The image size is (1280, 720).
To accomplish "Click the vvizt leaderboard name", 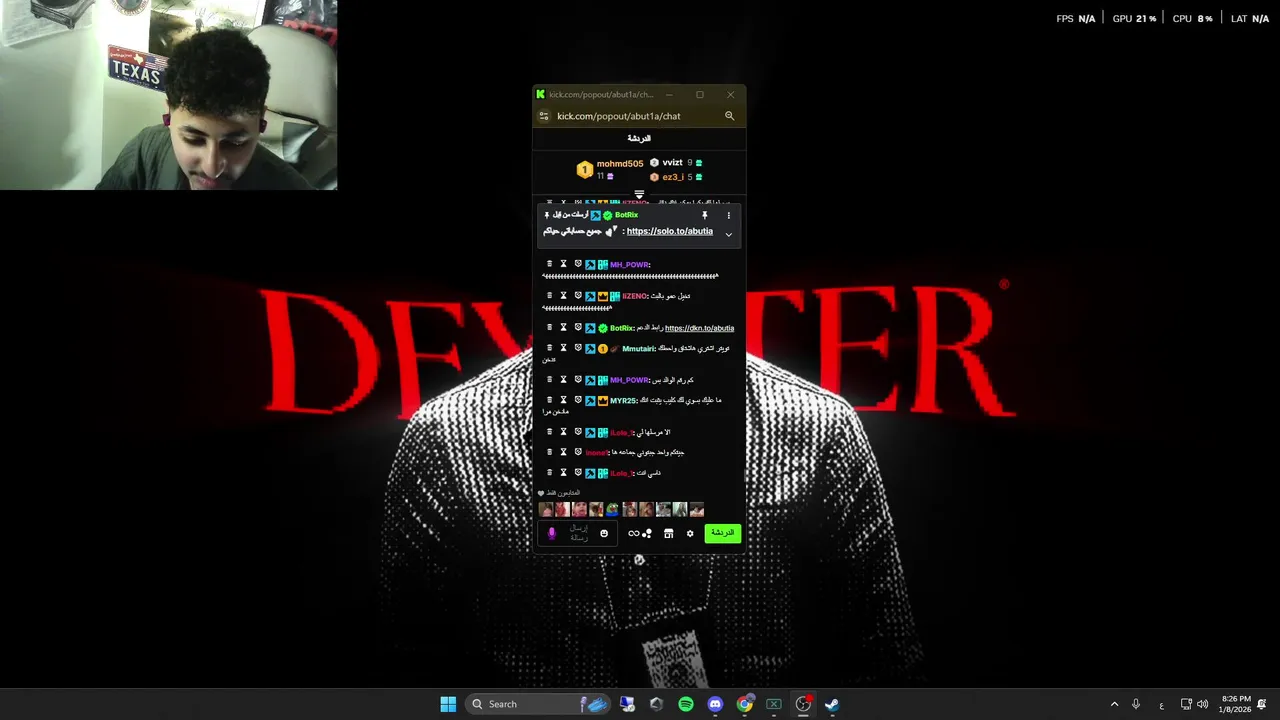I will (672, 162).
